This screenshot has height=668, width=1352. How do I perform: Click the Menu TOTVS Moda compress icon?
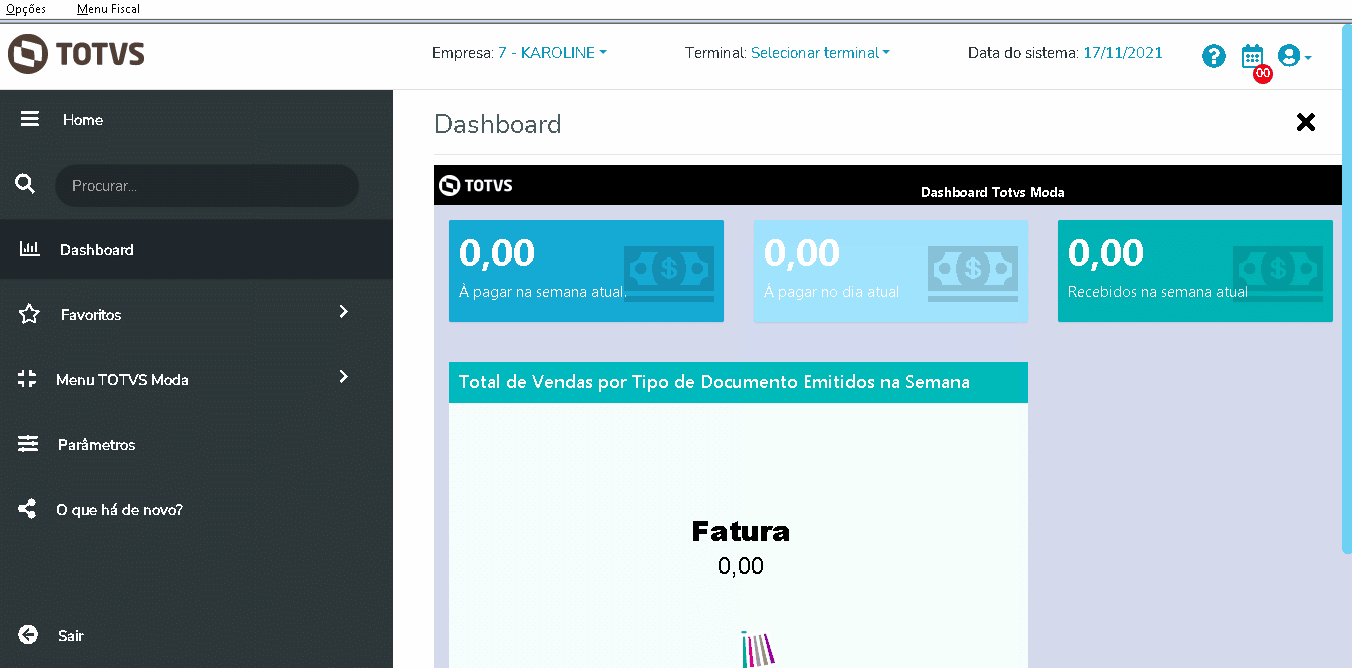(x=27, y=379)
